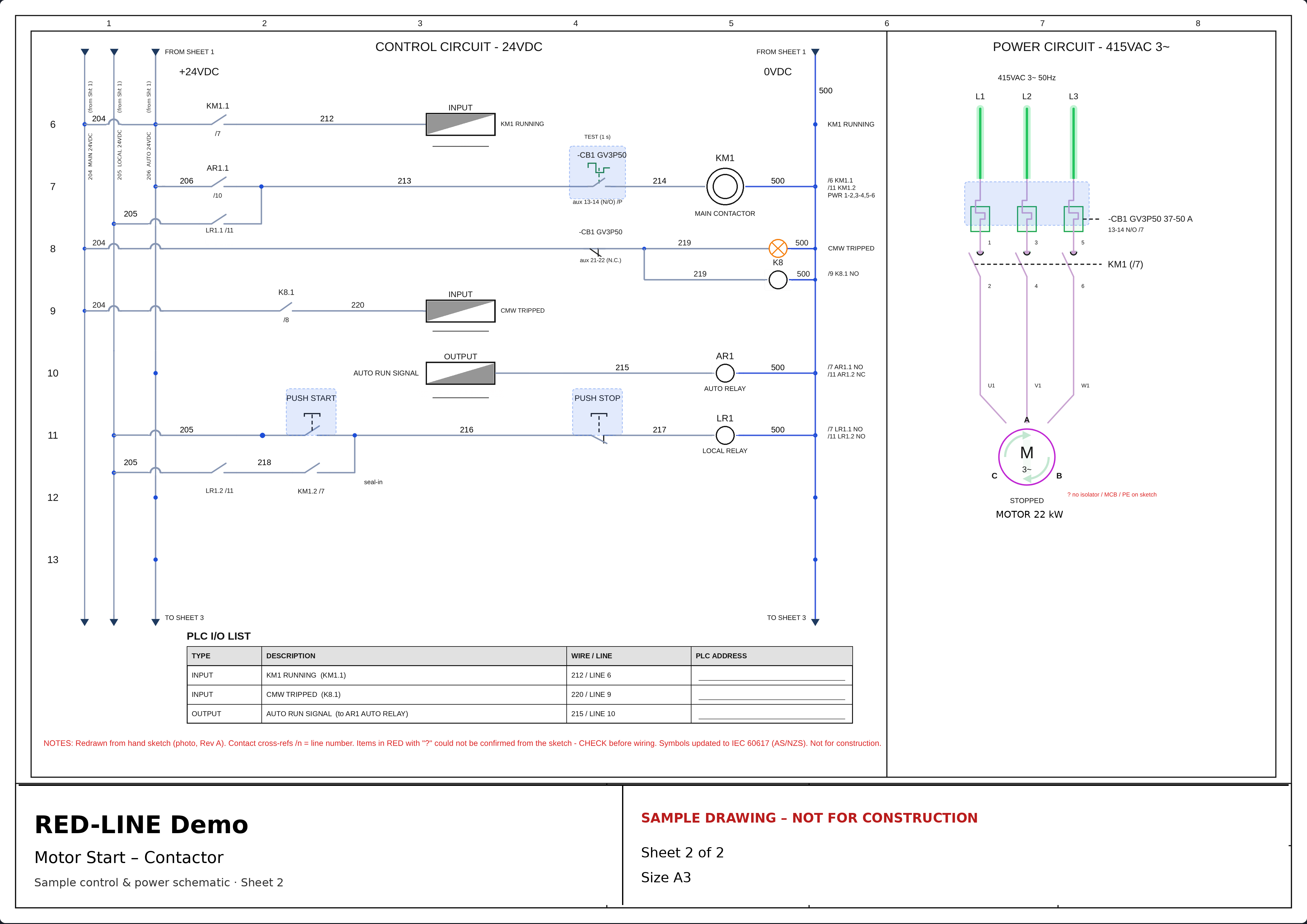Click the KM1 (/7) power contact label
1307x924 pixels.
(1125, 264)
